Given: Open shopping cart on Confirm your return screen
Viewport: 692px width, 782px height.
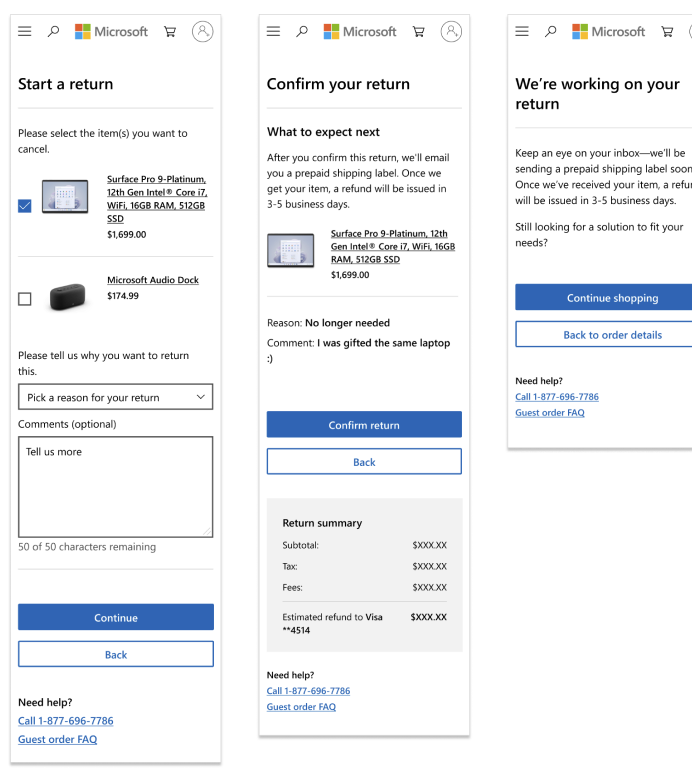Looking at the screenshot, I should 418,32.
